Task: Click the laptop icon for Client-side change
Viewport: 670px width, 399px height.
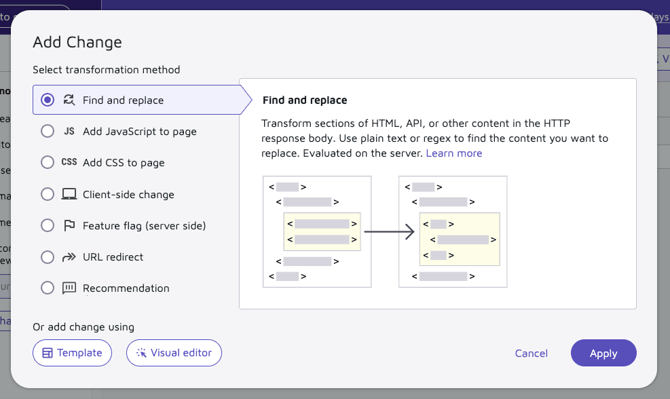Action: [x=69, y=194]
